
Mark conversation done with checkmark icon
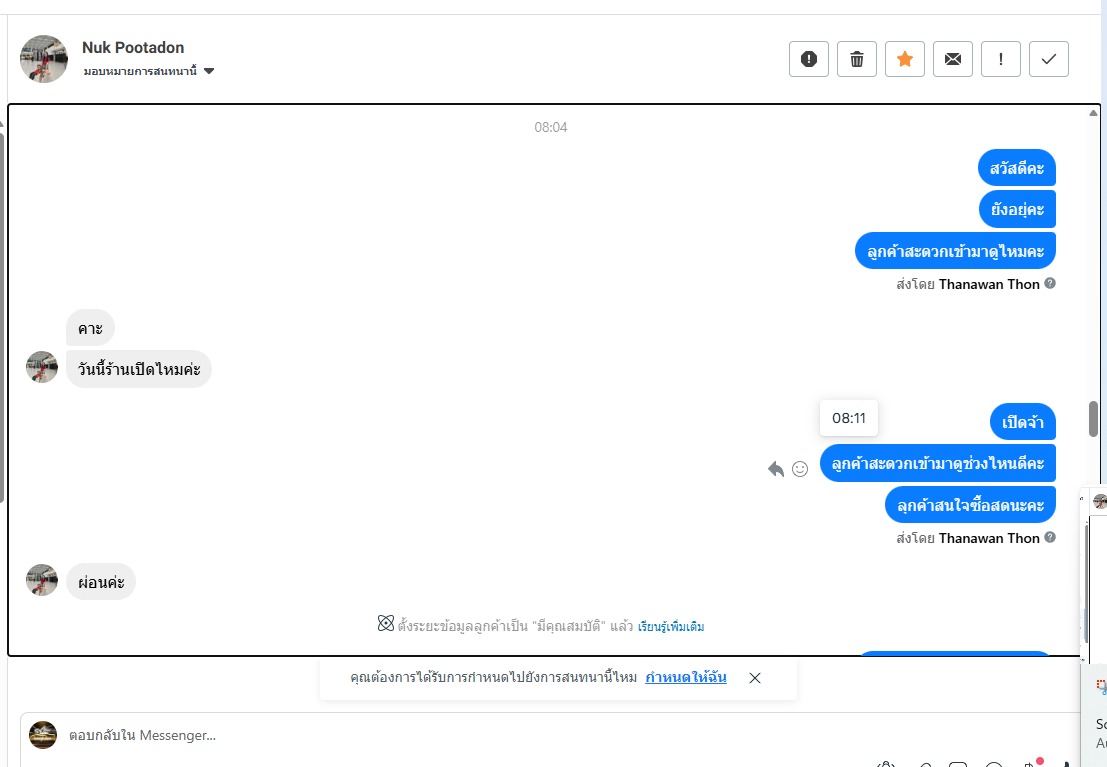(x=1048, y=59)
